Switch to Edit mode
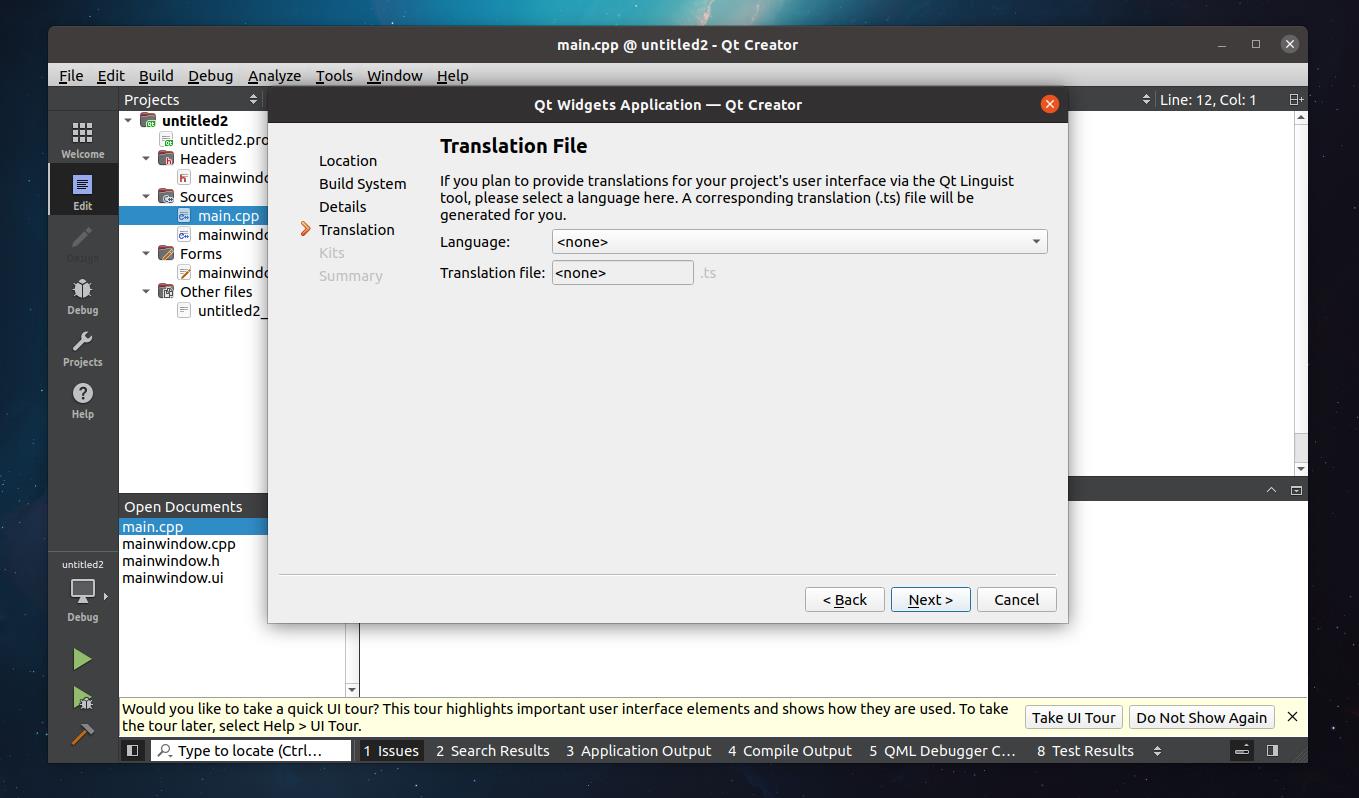Viewport: 1359px width, 798px height. click(82, 192)
